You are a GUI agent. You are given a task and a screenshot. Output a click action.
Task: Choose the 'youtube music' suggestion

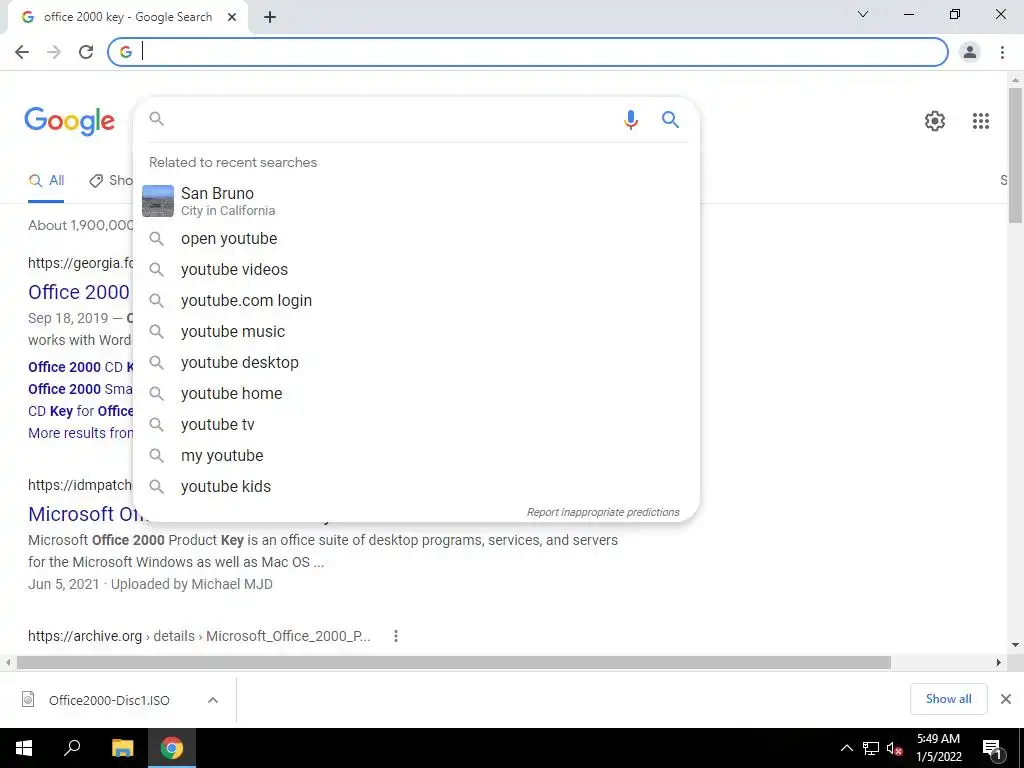pyautogui.click(x=416, y=332)
